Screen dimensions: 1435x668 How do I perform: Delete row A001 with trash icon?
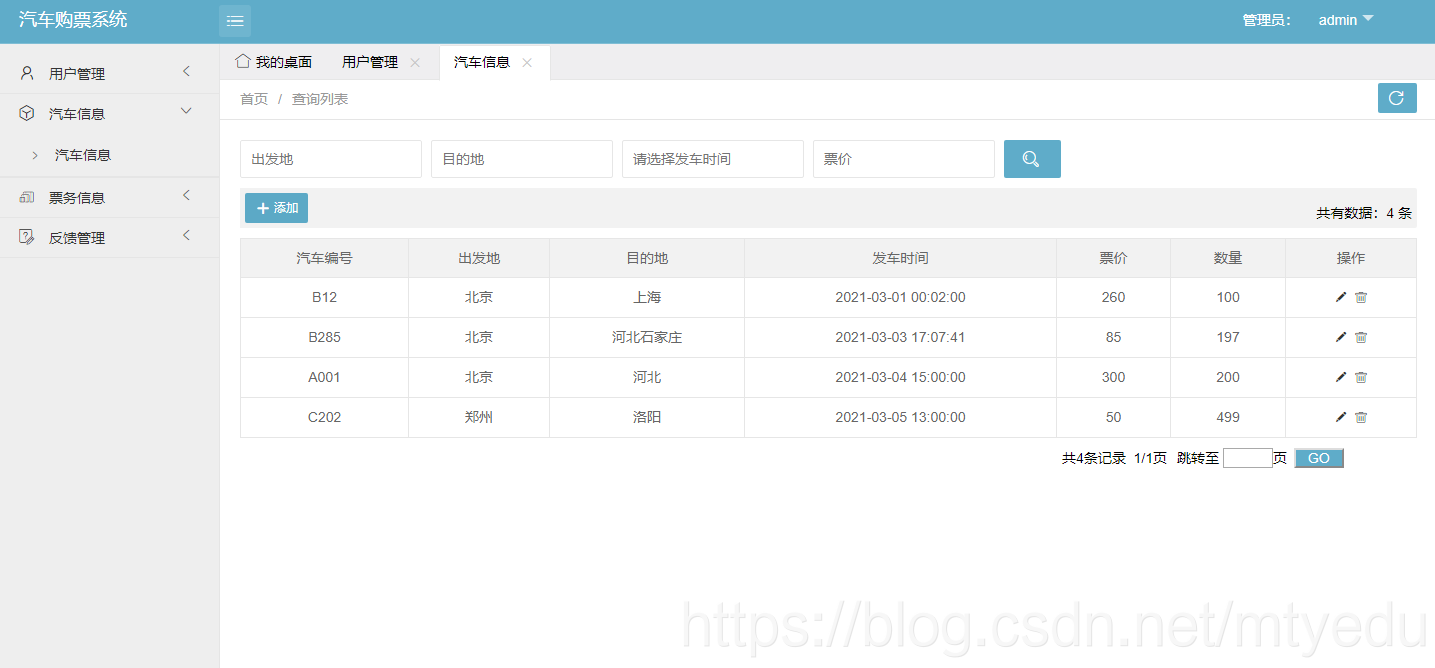pos(1361,377)
